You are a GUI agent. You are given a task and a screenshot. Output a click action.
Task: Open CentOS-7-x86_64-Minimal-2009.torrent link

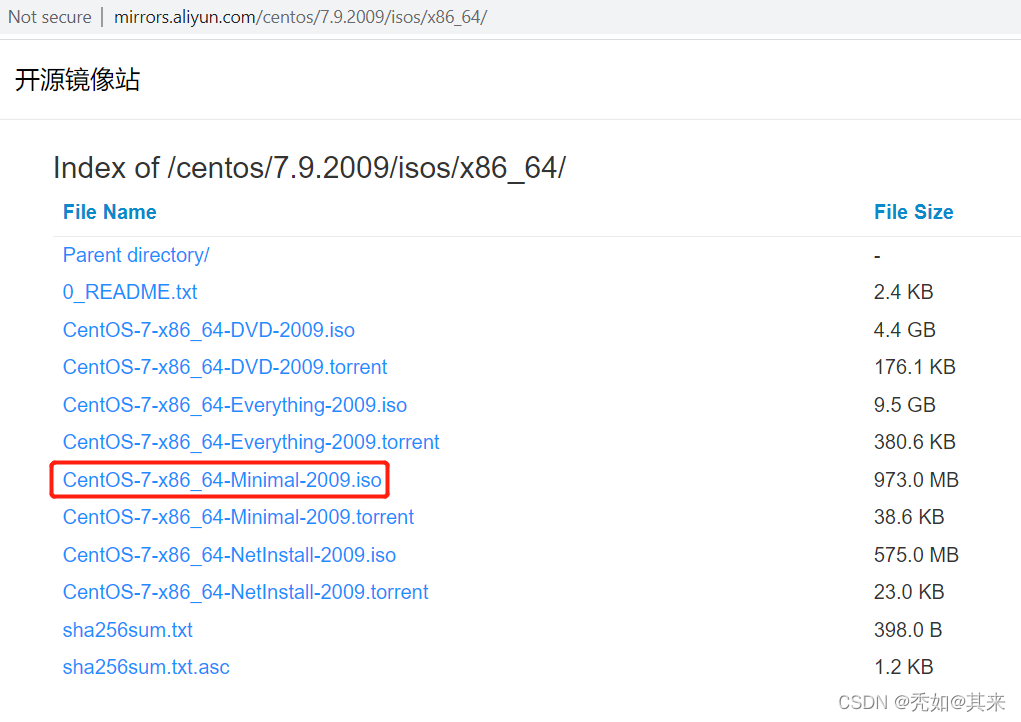click(x=238, y=517)
